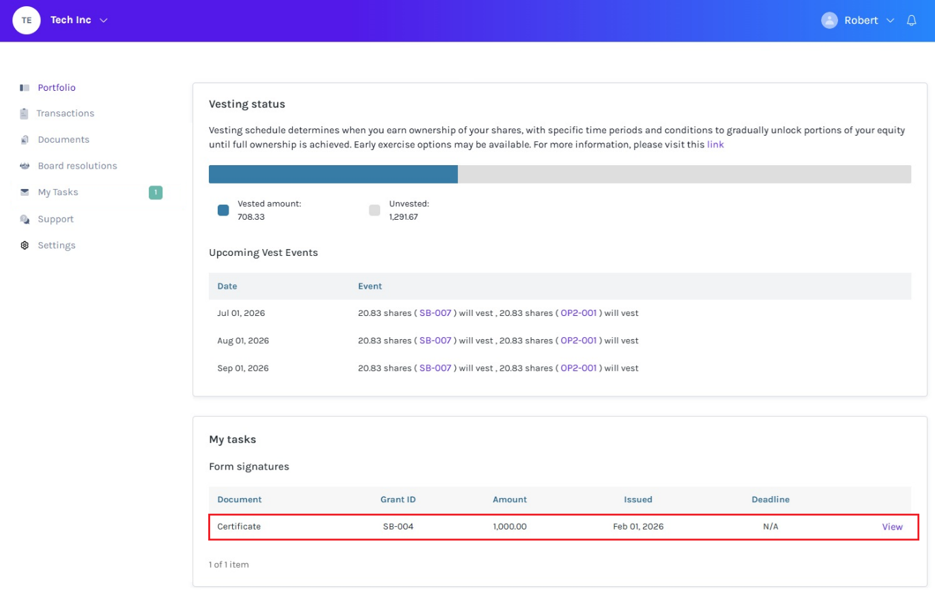Open OP2-001 link in Aug 01 event

click(x=578, y=340)
